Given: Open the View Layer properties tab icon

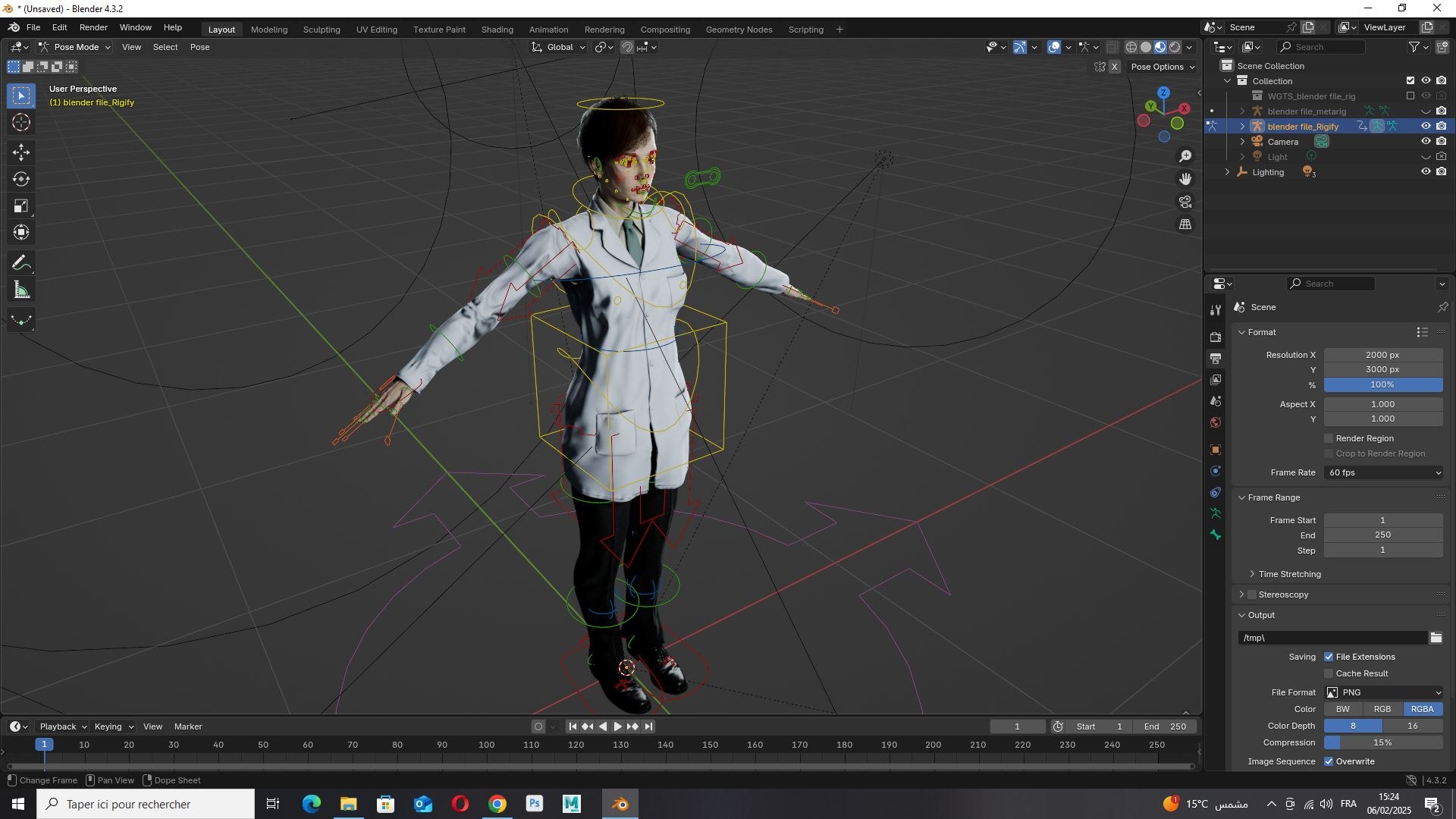Looking at the screenshot, I should 1216,380.
